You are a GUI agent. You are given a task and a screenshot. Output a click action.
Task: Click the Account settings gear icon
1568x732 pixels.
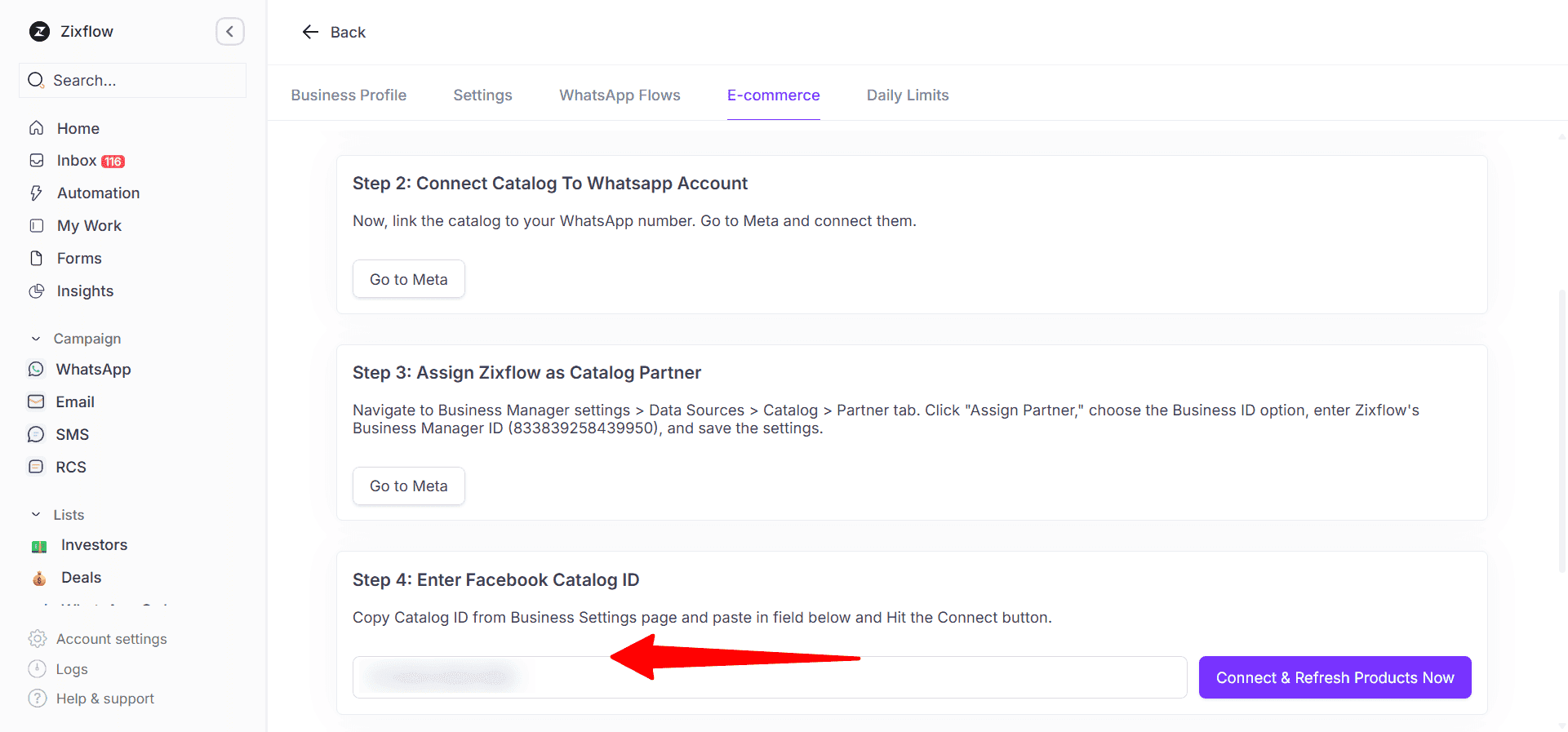(38, 638)
